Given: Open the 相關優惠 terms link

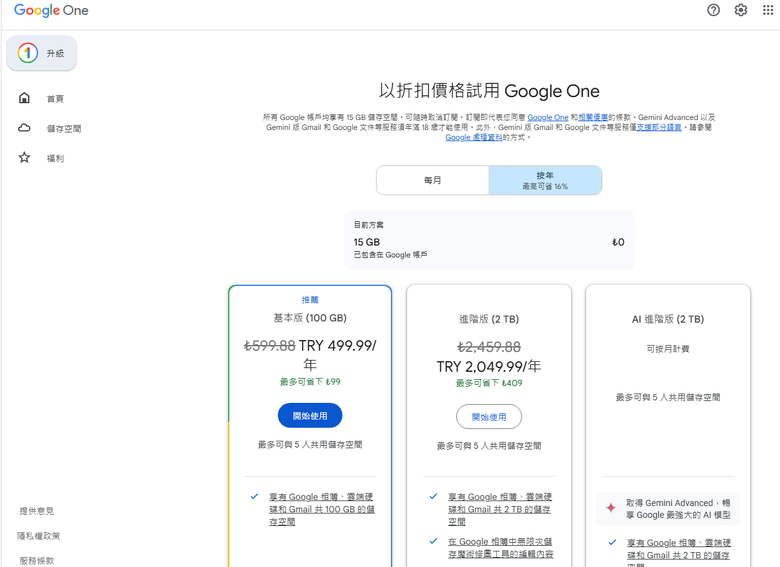Looking at the screenshot, I should tap(593, 117).
